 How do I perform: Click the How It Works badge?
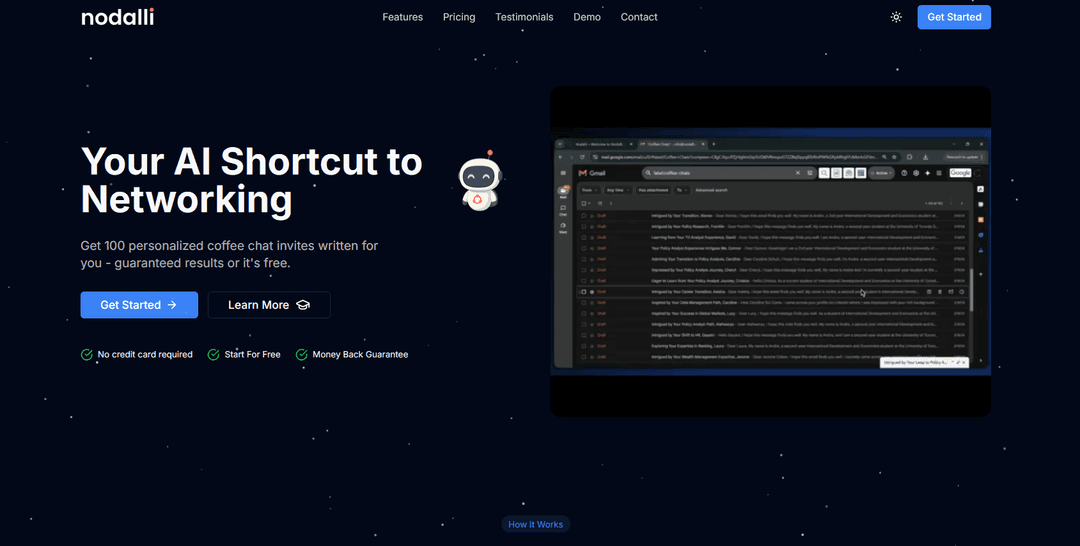[x=535, y=524]
